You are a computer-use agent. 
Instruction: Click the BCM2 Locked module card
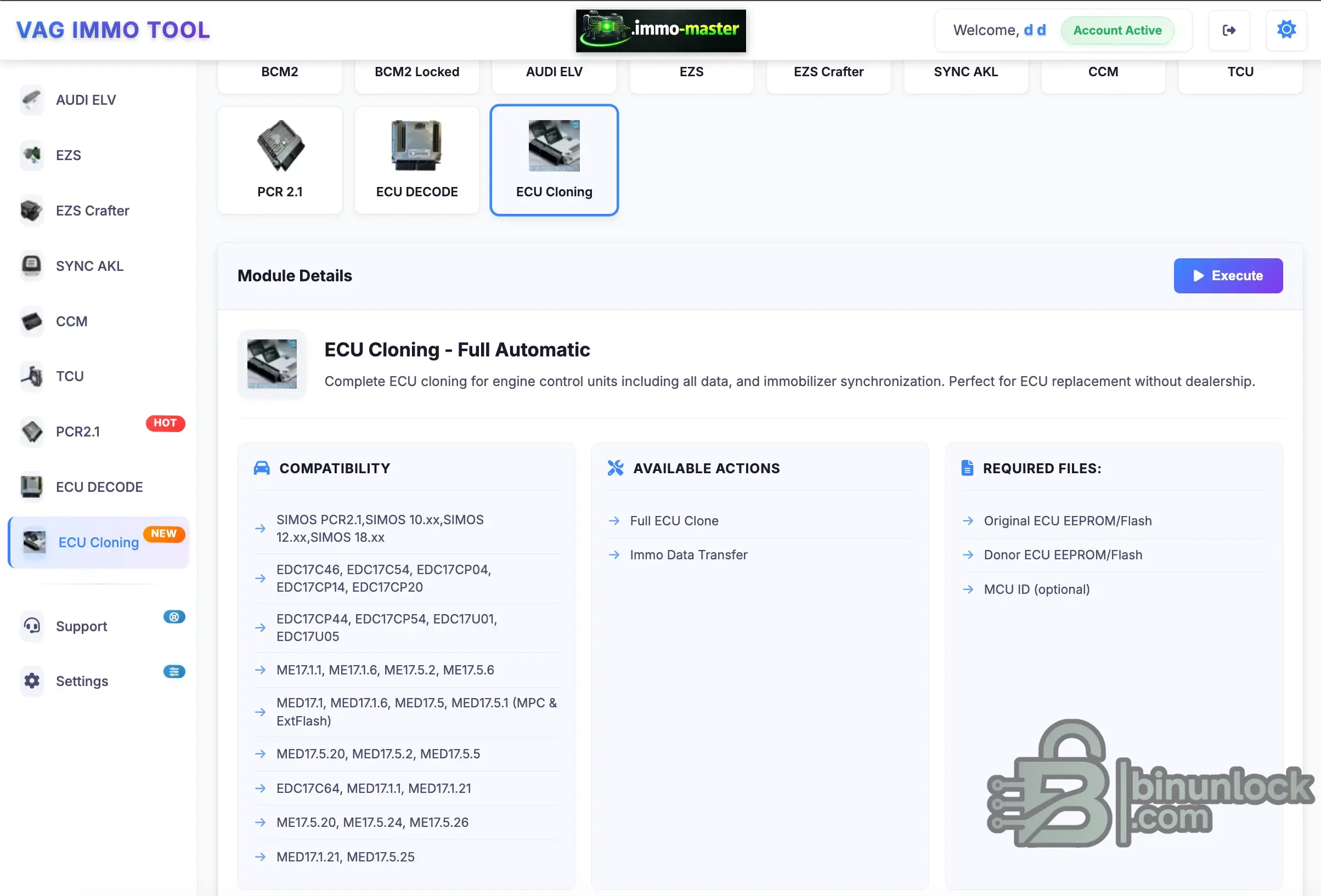pos(416,73)
